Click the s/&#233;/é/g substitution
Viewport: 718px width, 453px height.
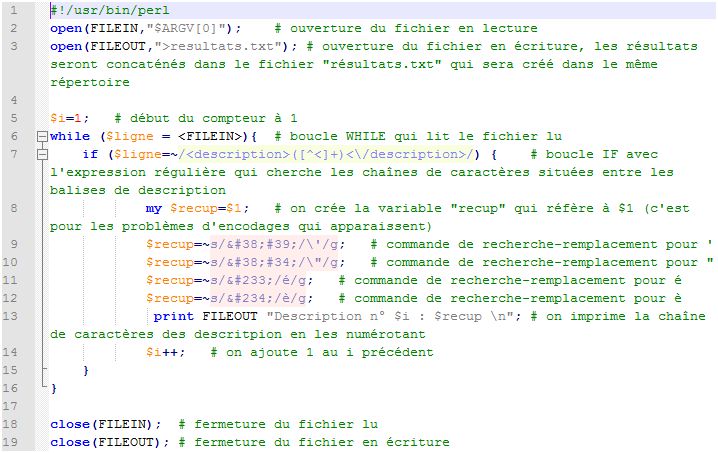258,280
